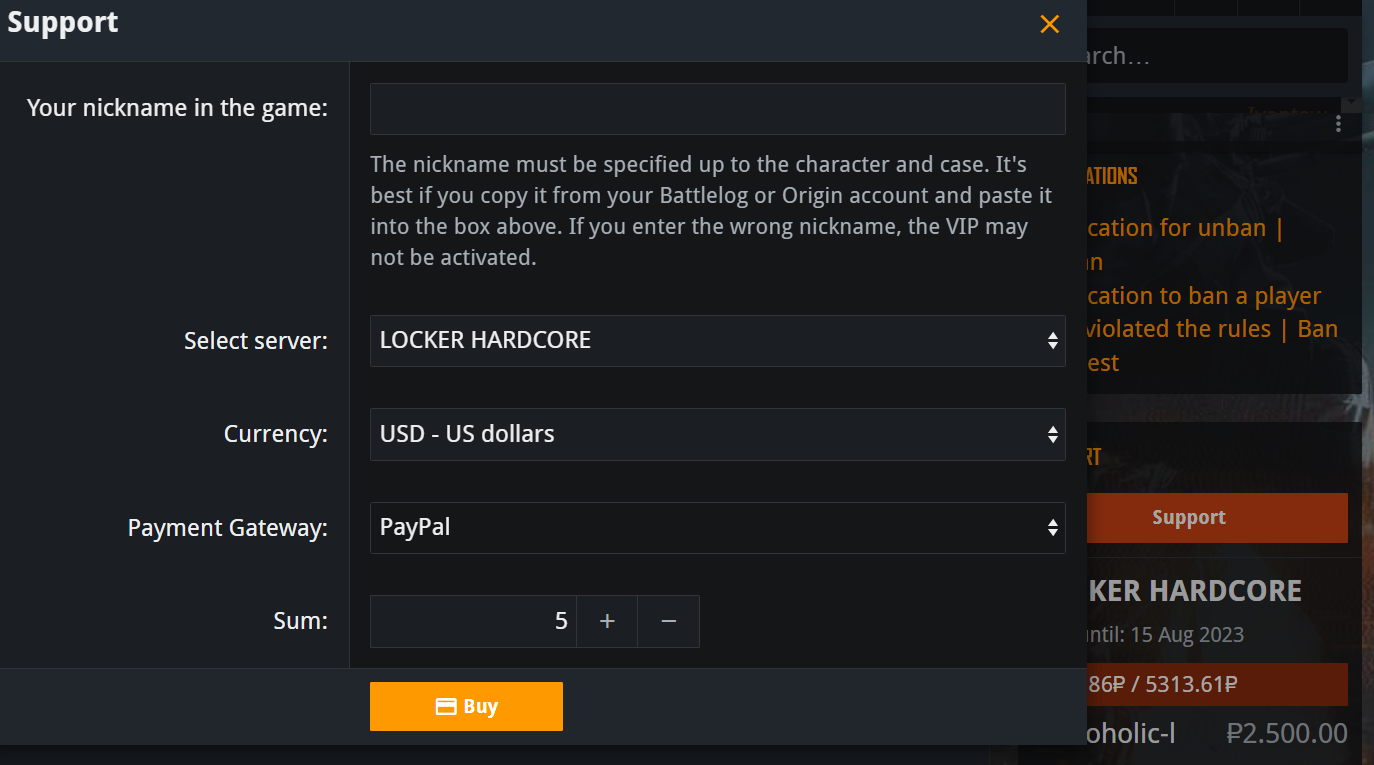
Task: Close the Support dialog with the X
Action: pos(1049,25)
